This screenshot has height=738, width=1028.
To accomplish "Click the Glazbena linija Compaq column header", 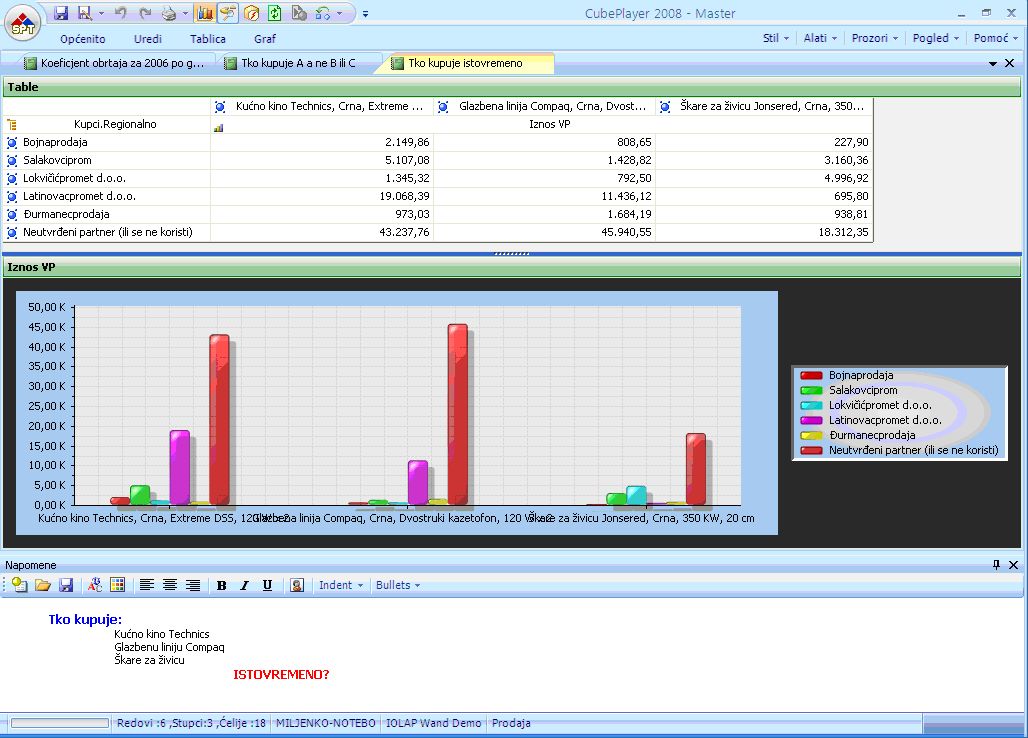I will click(545, 106).
